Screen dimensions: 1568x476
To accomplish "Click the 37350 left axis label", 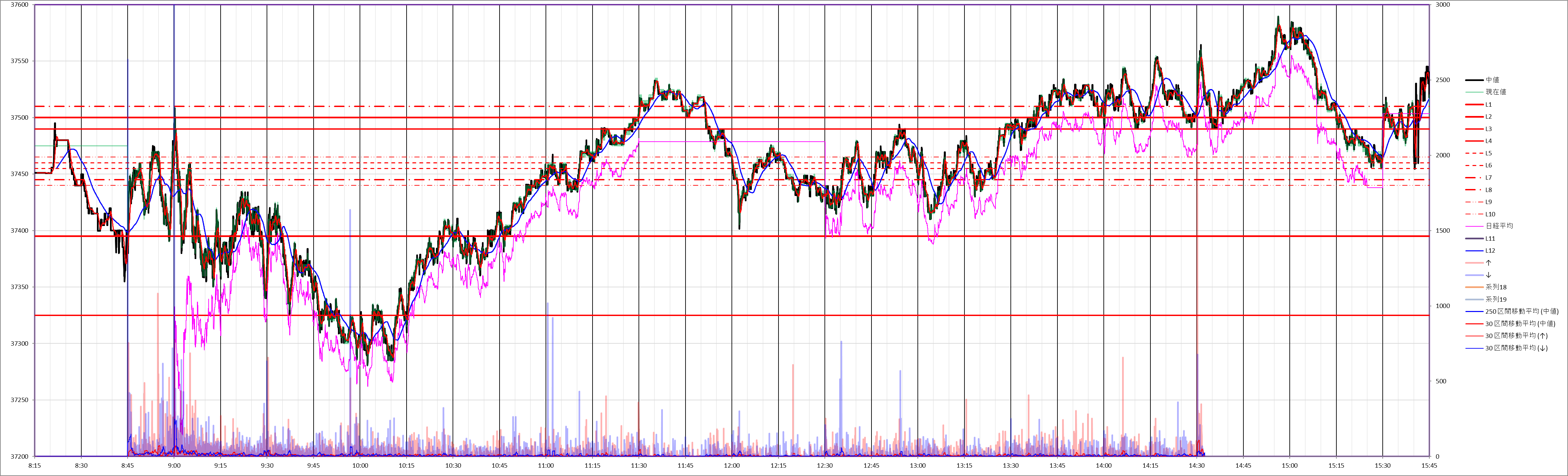I will click(x=19, y=287).
